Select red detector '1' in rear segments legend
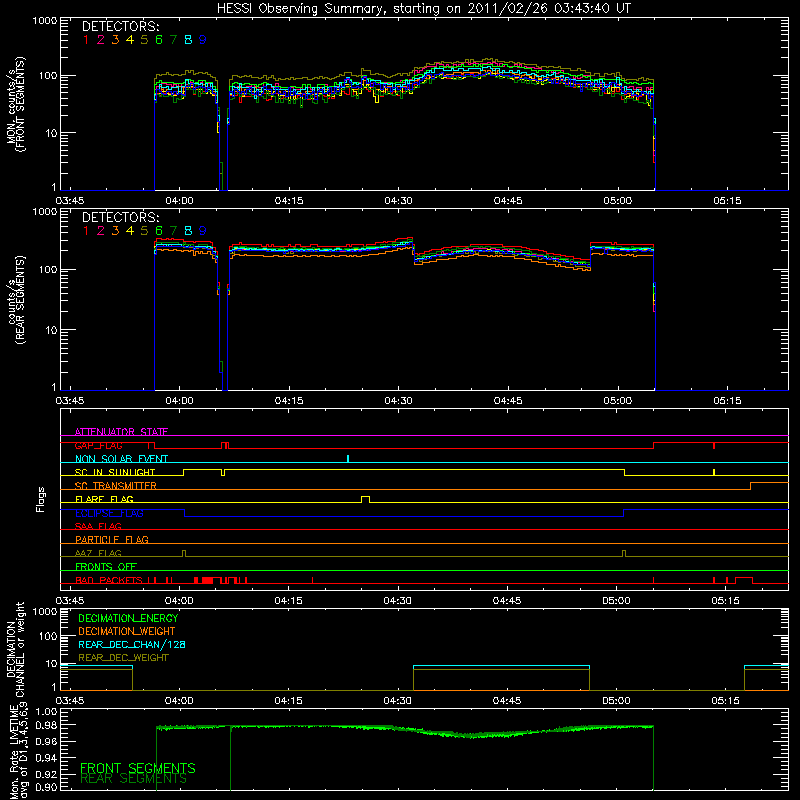 click(x=86, y=231)
